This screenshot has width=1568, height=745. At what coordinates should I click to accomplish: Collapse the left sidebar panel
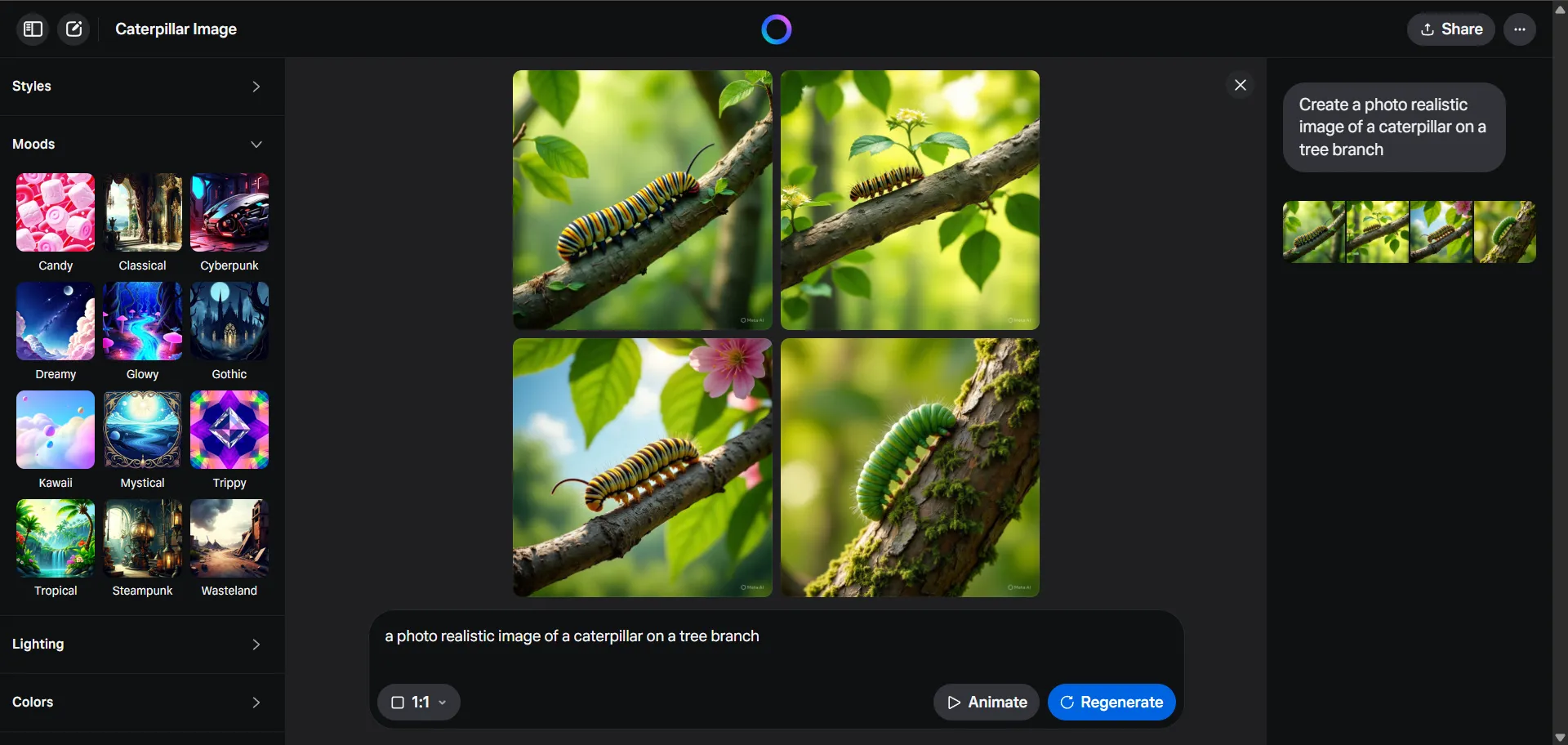click(32, 29)
